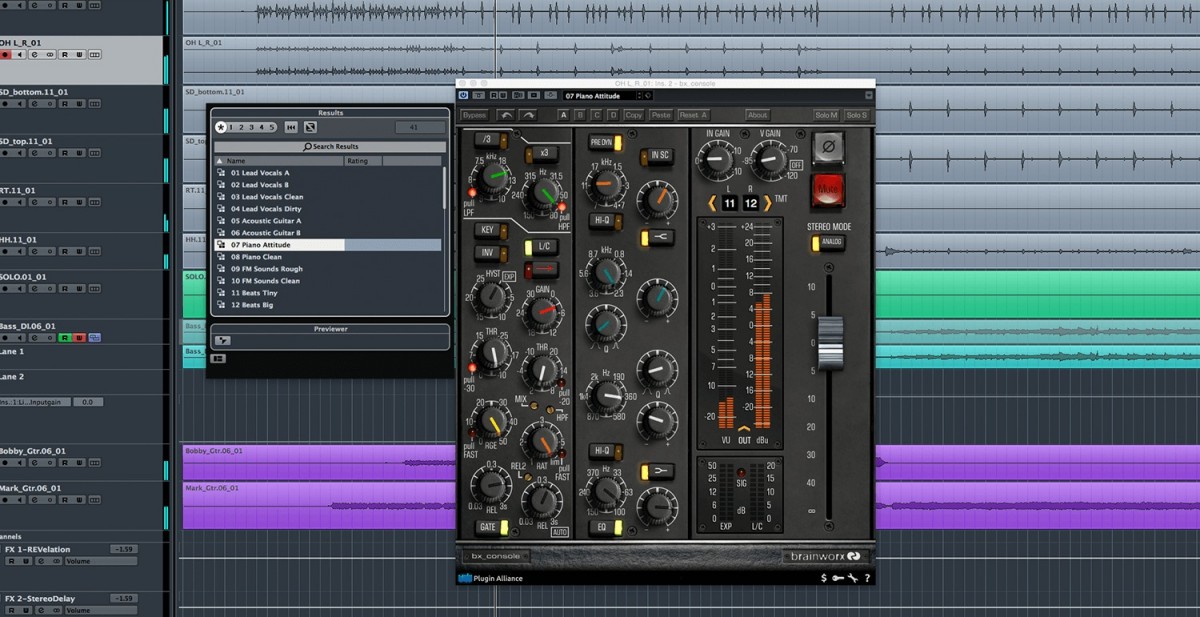Enable the IN SC switch
Viewport: 1200px width, 617px height.
(x=656, y=155)
